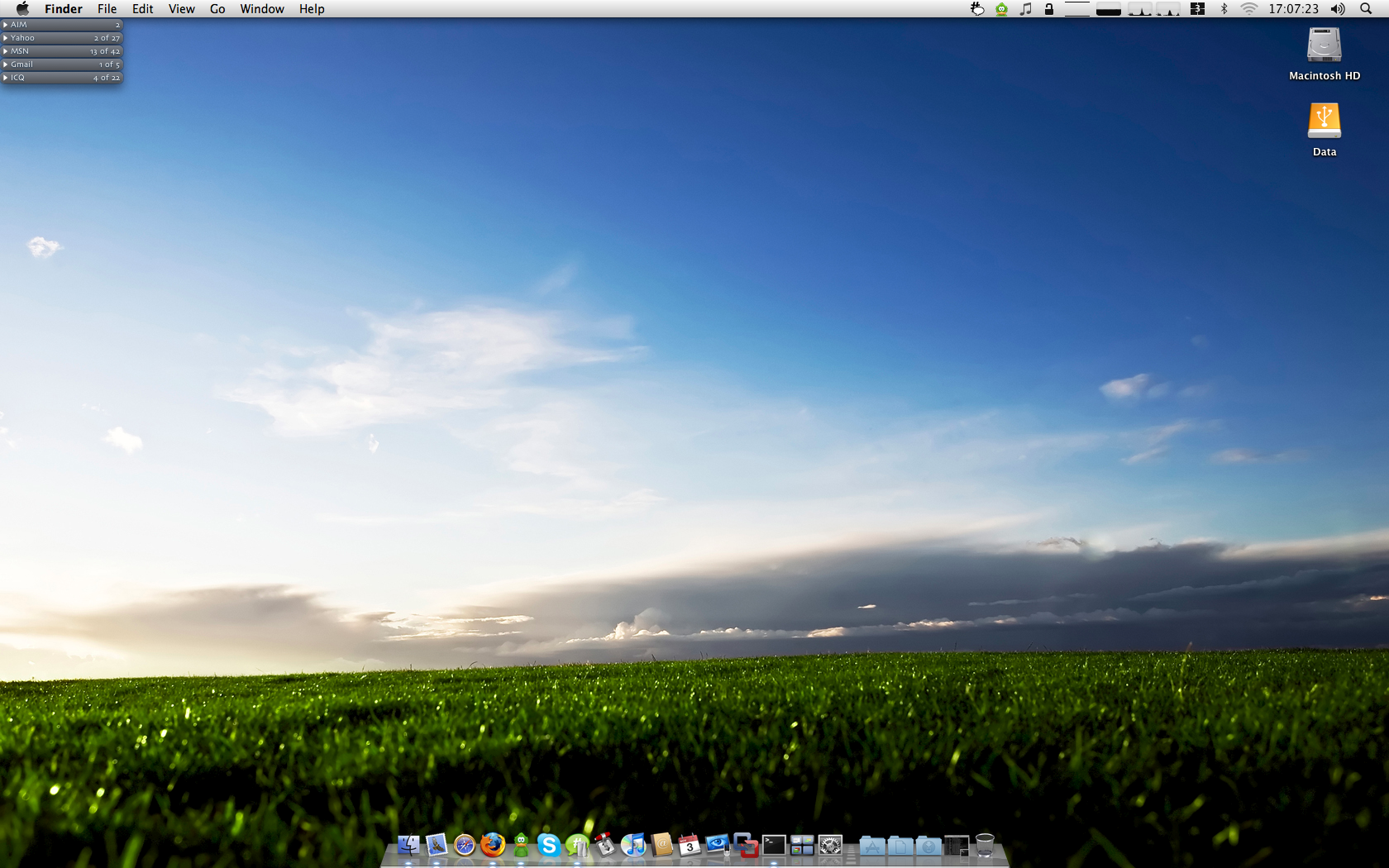Open System Preferences gear in Dock
Viewport: 1389px width, 868px height.
click(830, 845)
